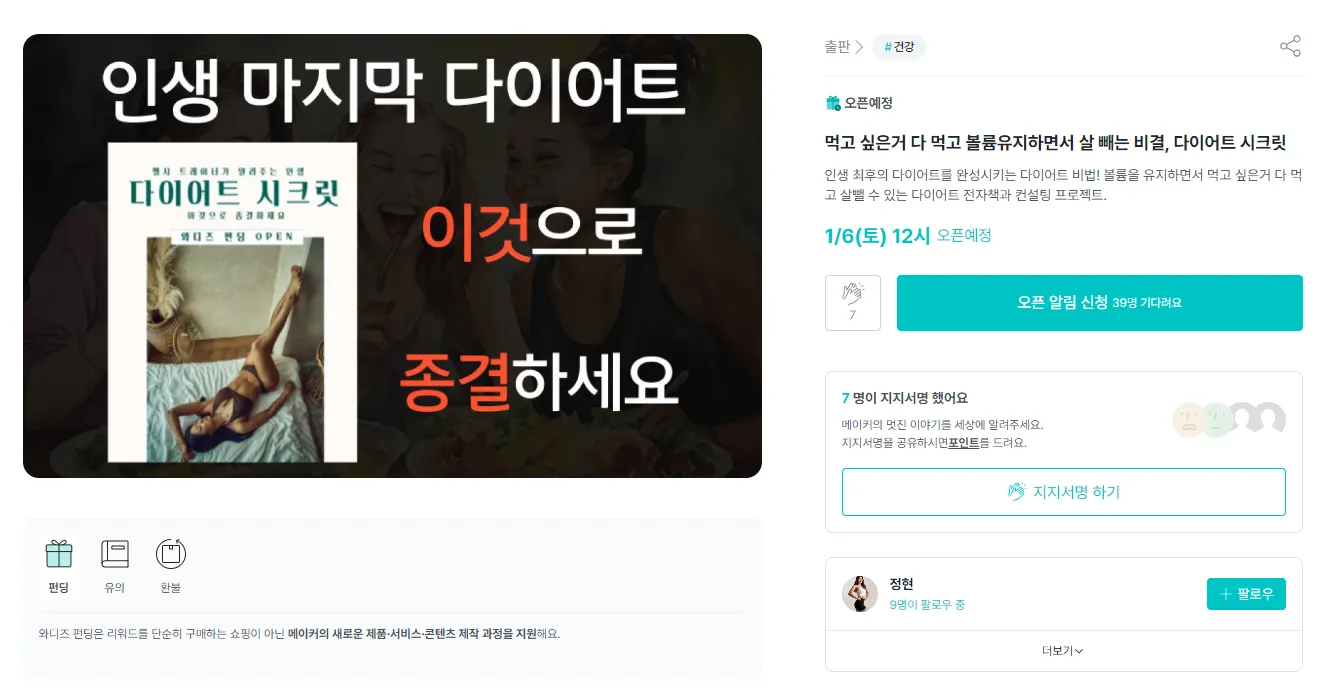Select the 유의 book icon
Viewport: 1324px width, 696px height.
tap(115, 554)
